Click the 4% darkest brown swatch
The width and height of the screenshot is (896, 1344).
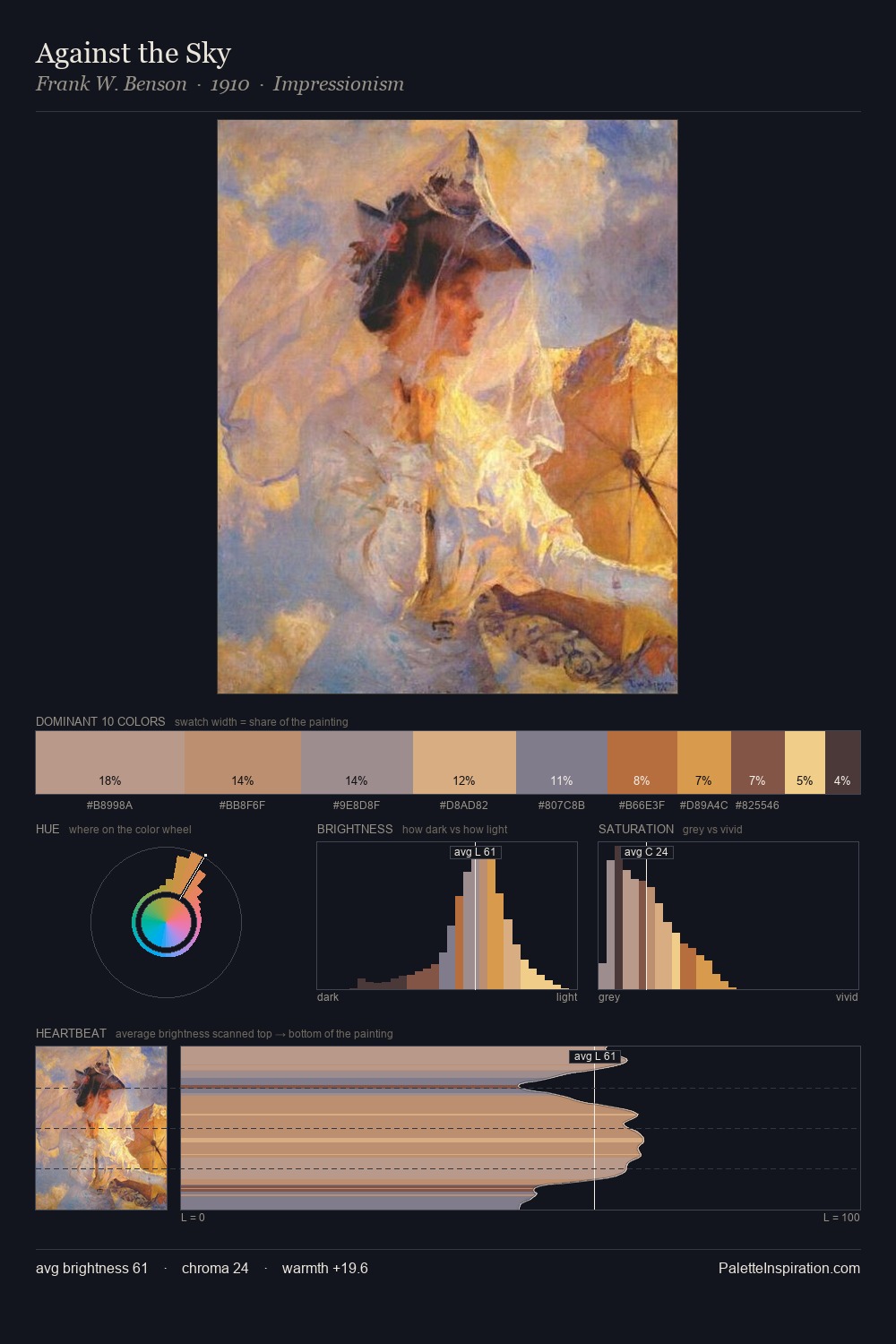coord(842,762)
